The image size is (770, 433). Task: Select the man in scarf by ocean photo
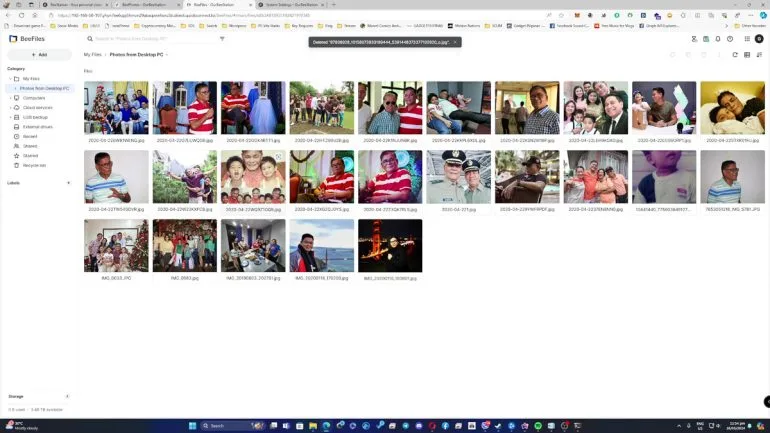[x=322, y=245]
